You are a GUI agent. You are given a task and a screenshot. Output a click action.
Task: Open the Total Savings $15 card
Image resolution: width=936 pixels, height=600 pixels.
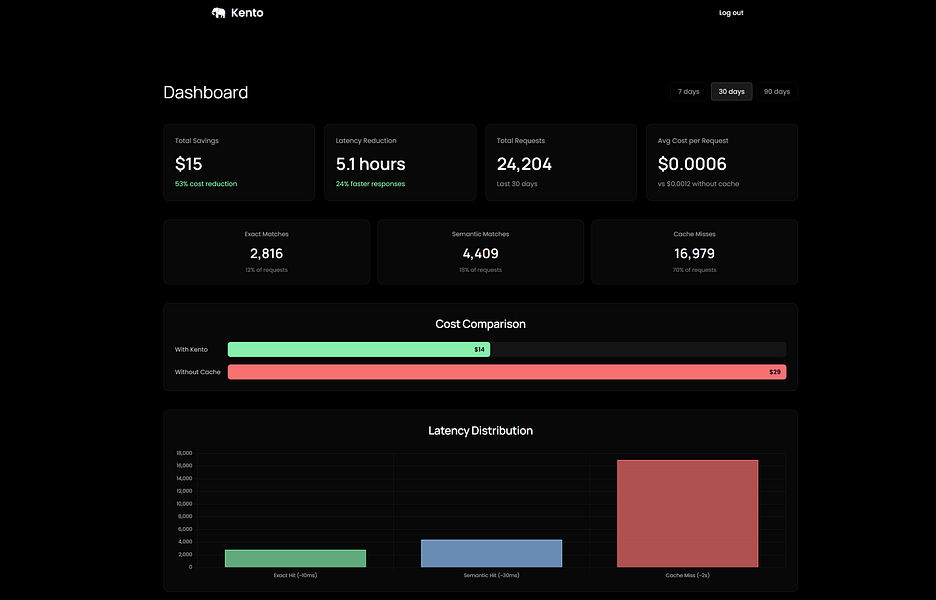[x=239, y=162]
